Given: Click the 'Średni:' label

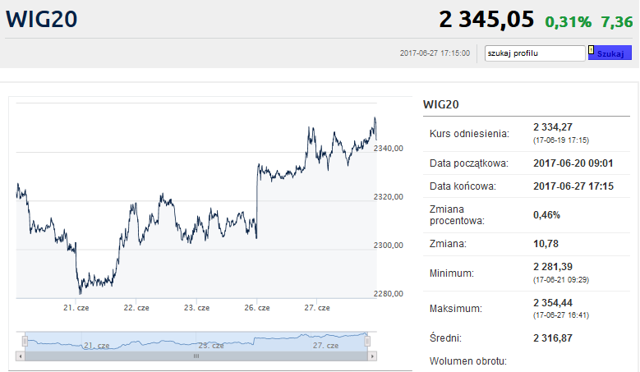Looking at the screenshot, I should (x=445, y=338).
